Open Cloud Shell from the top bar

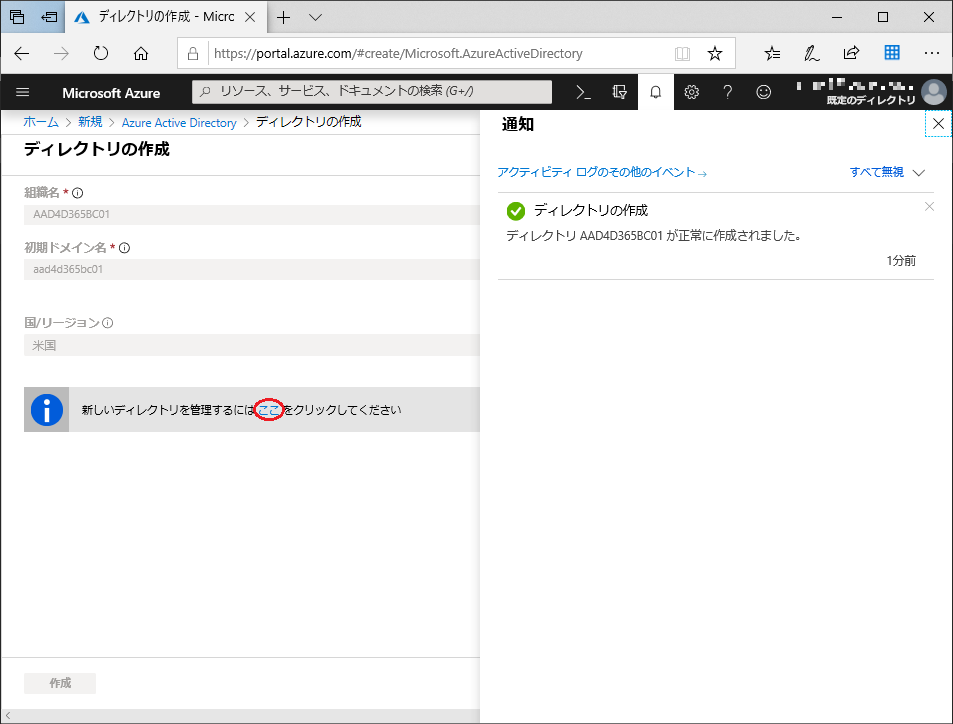583,92
